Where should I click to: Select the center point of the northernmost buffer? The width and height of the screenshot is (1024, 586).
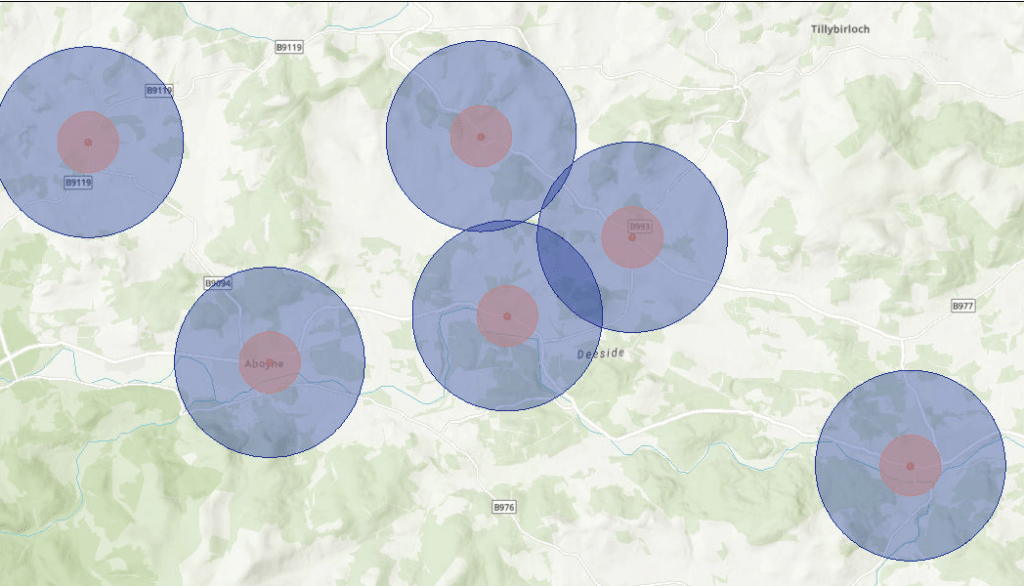tap(481, 136)
